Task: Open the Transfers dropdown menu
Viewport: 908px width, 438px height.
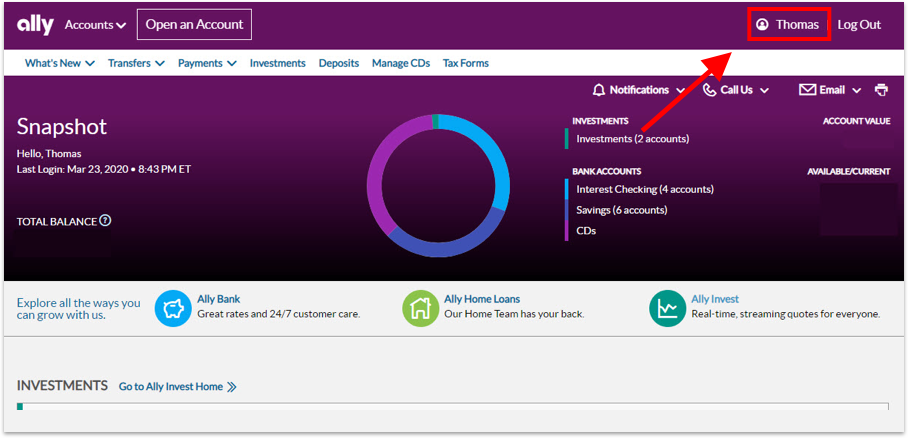Action: coord(136,63)
